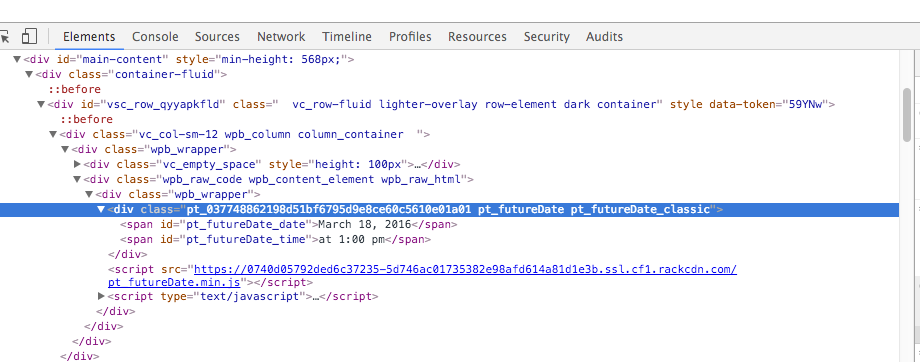Switch to the Elements tab
The width and height of the screenshot is (920, 362).
pyautogui.click(x=89, y=36)
